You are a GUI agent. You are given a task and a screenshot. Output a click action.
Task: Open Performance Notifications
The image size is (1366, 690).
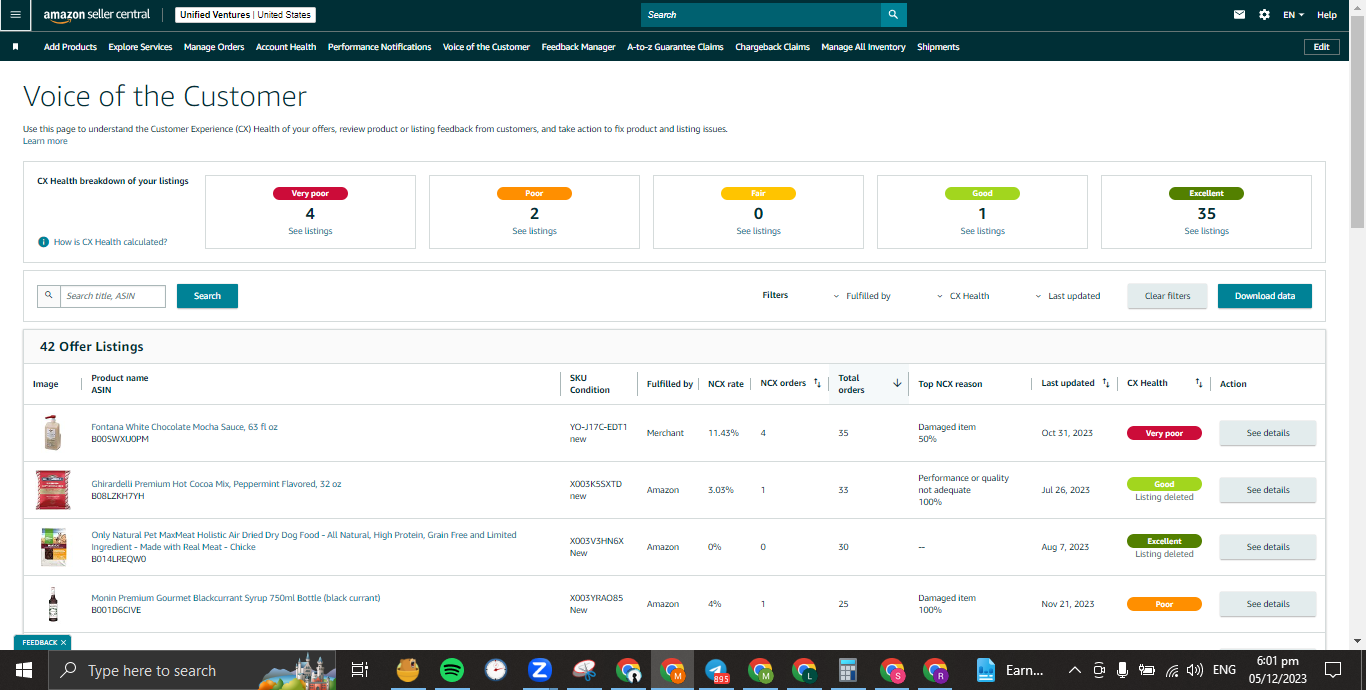click(380, 47)
